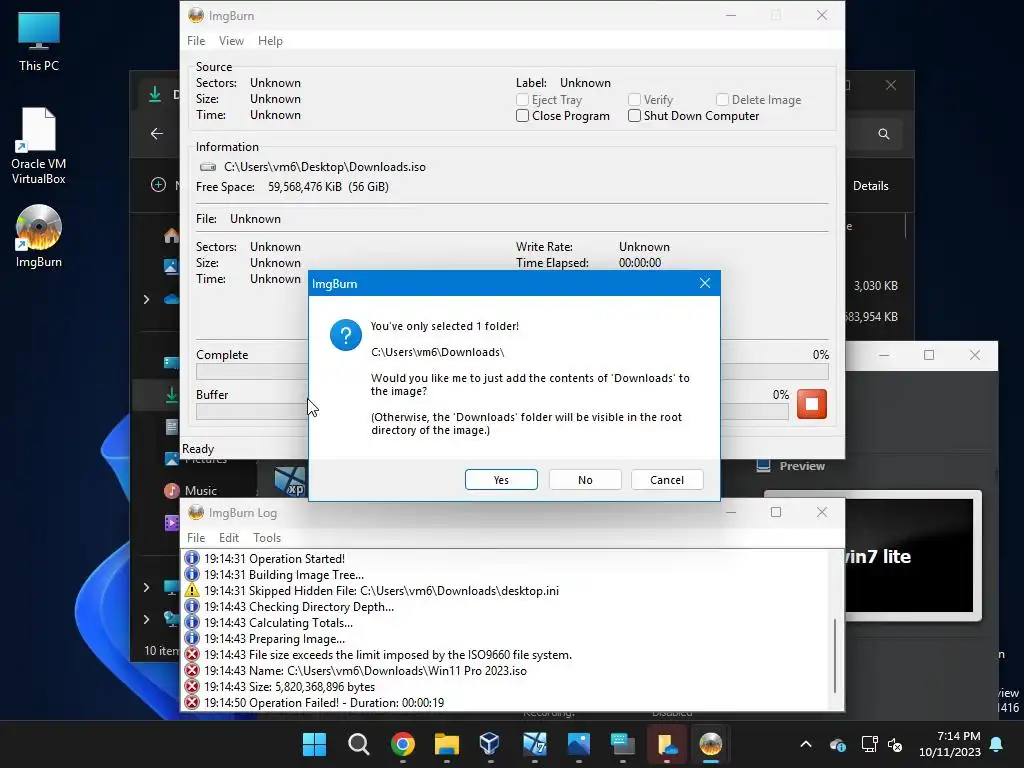This screenshot has width=1024, height=768.
Task: Click the network tray icon
Action: click(869, 744)
